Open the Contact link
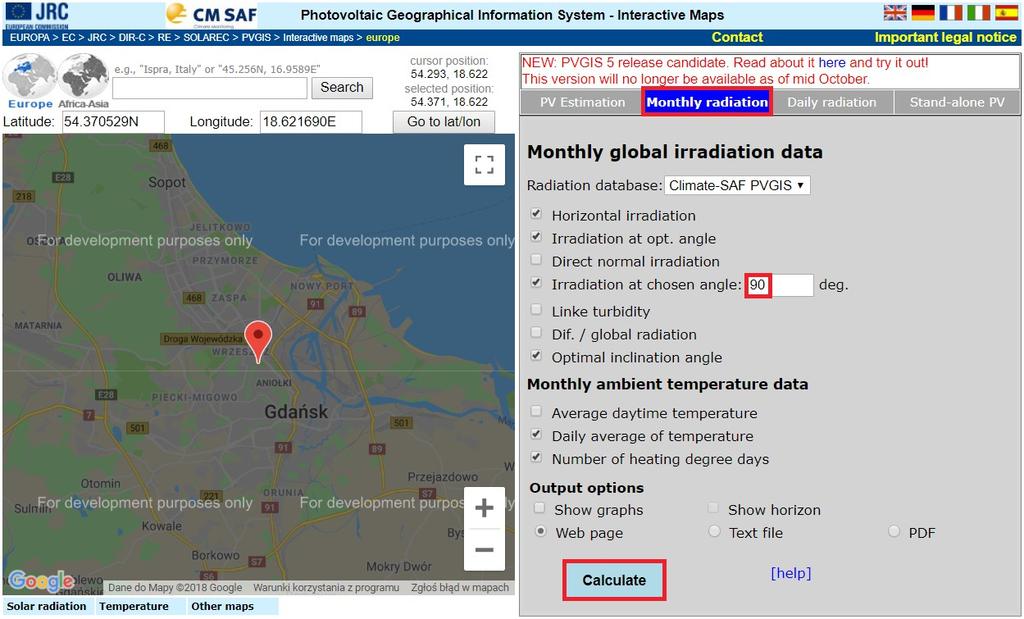Viewport: 1024px width, 619px height. pos(737,37)
